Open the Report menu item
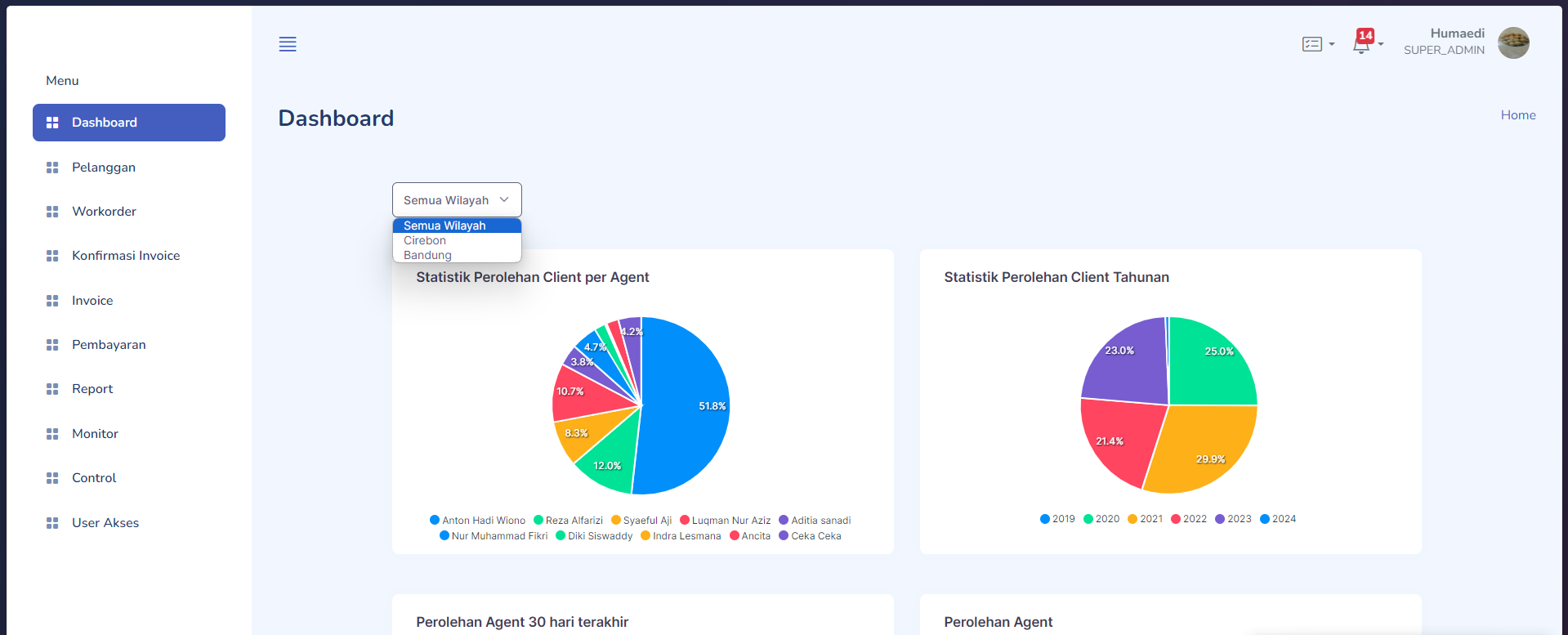 pyautogui.click(x=129, y=389)
